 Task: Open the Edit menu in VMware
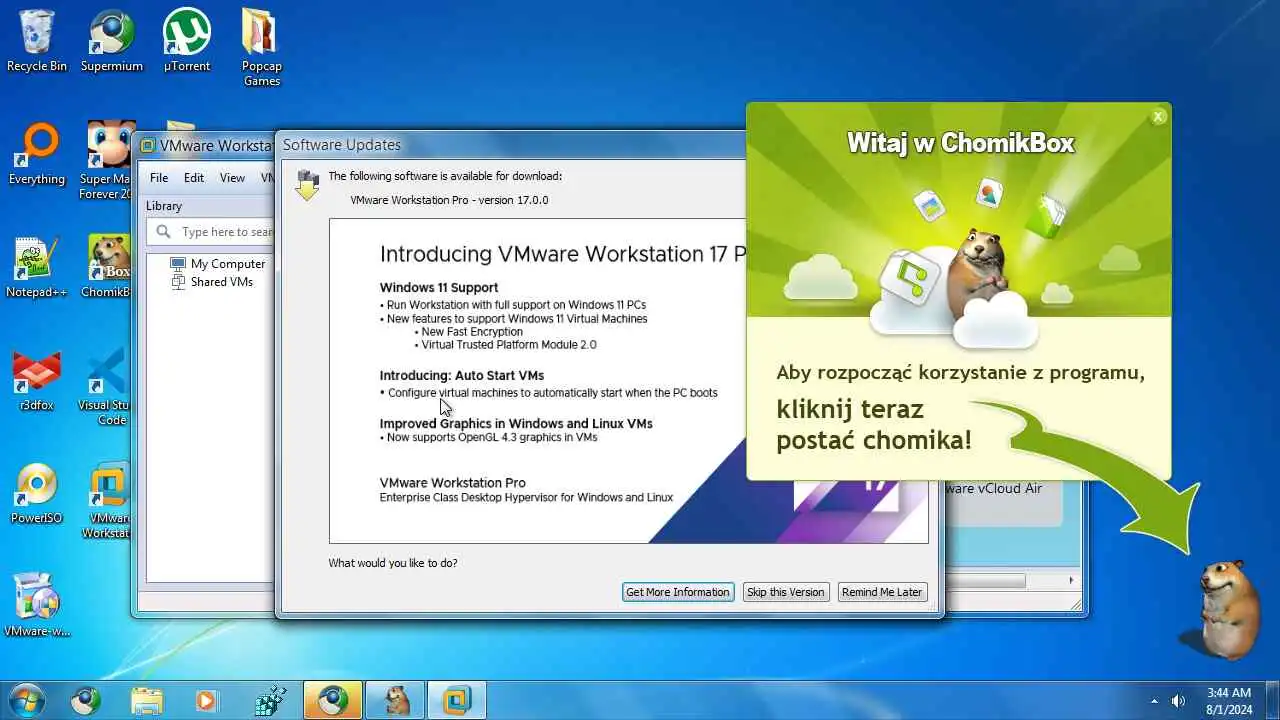[194, 177]
